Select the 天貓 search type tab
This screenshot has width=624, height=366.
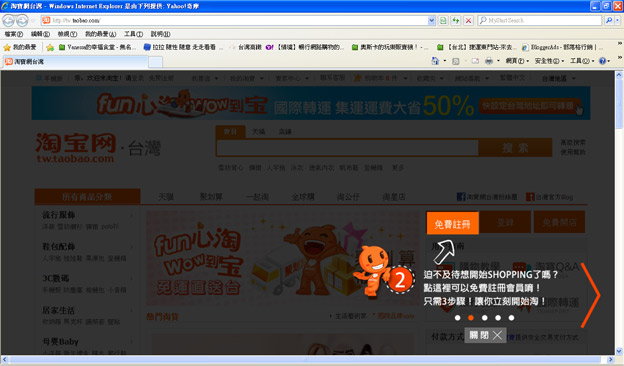(258, 132)
